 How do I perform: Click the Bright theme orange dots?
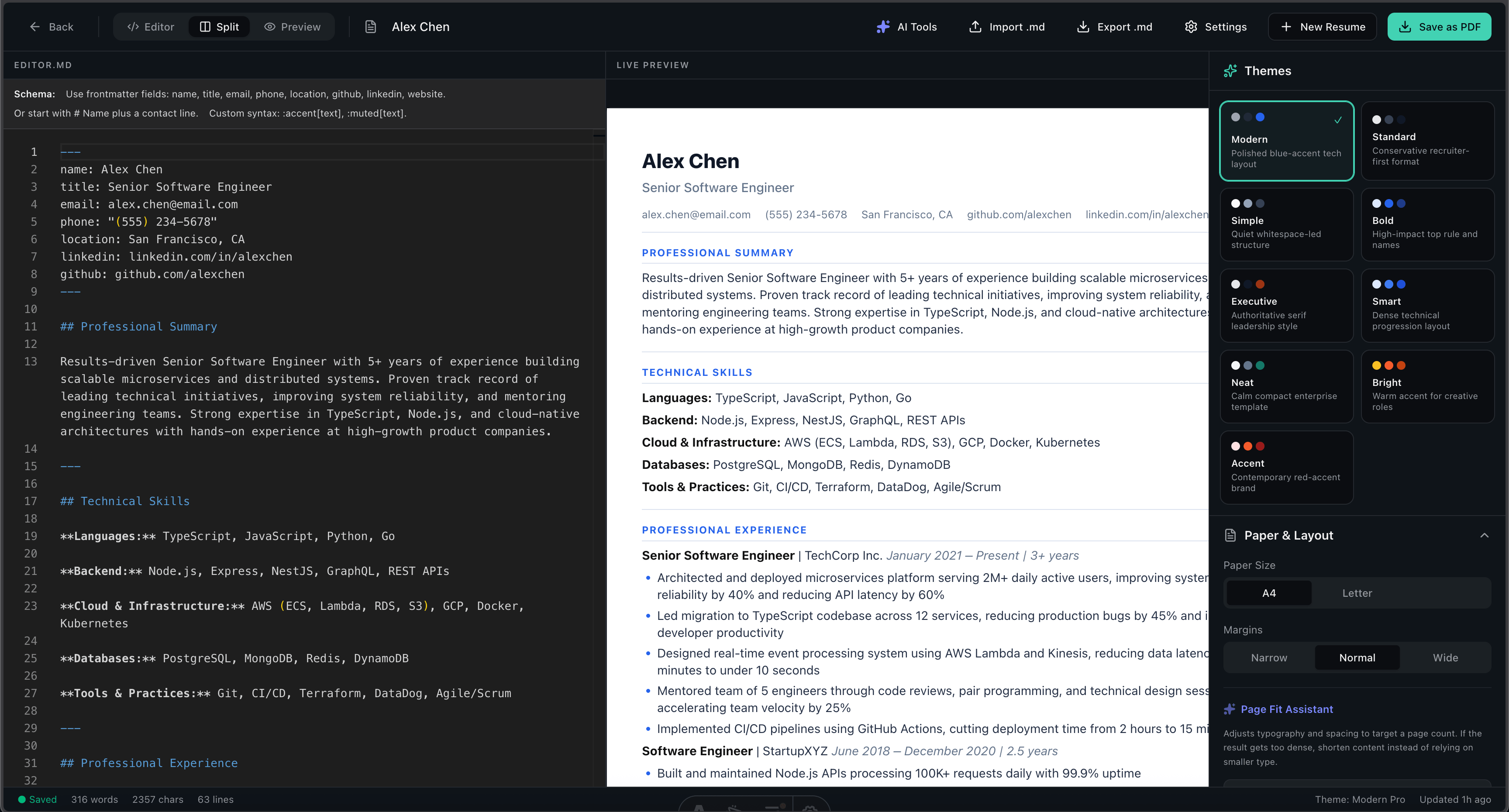pyautogui.click(x=1388, y=365)
